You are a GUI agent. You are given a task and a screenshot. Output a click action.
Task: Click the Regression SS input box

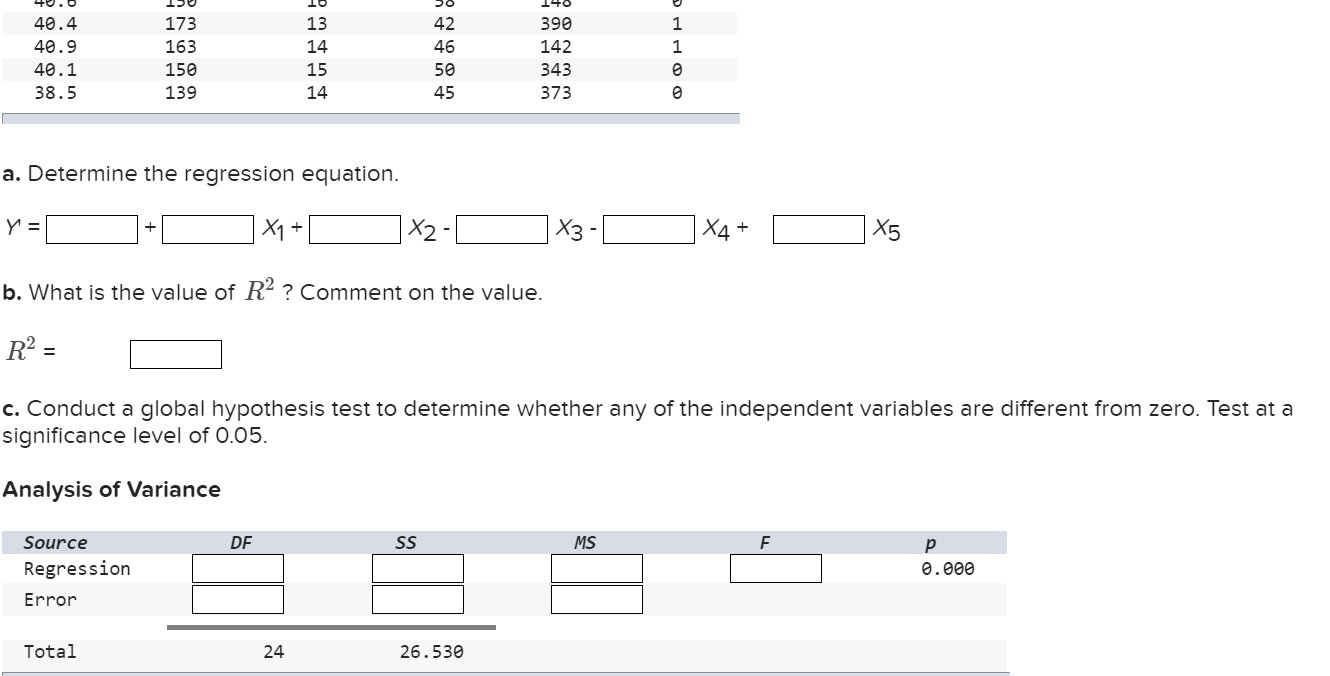point(417,568)
